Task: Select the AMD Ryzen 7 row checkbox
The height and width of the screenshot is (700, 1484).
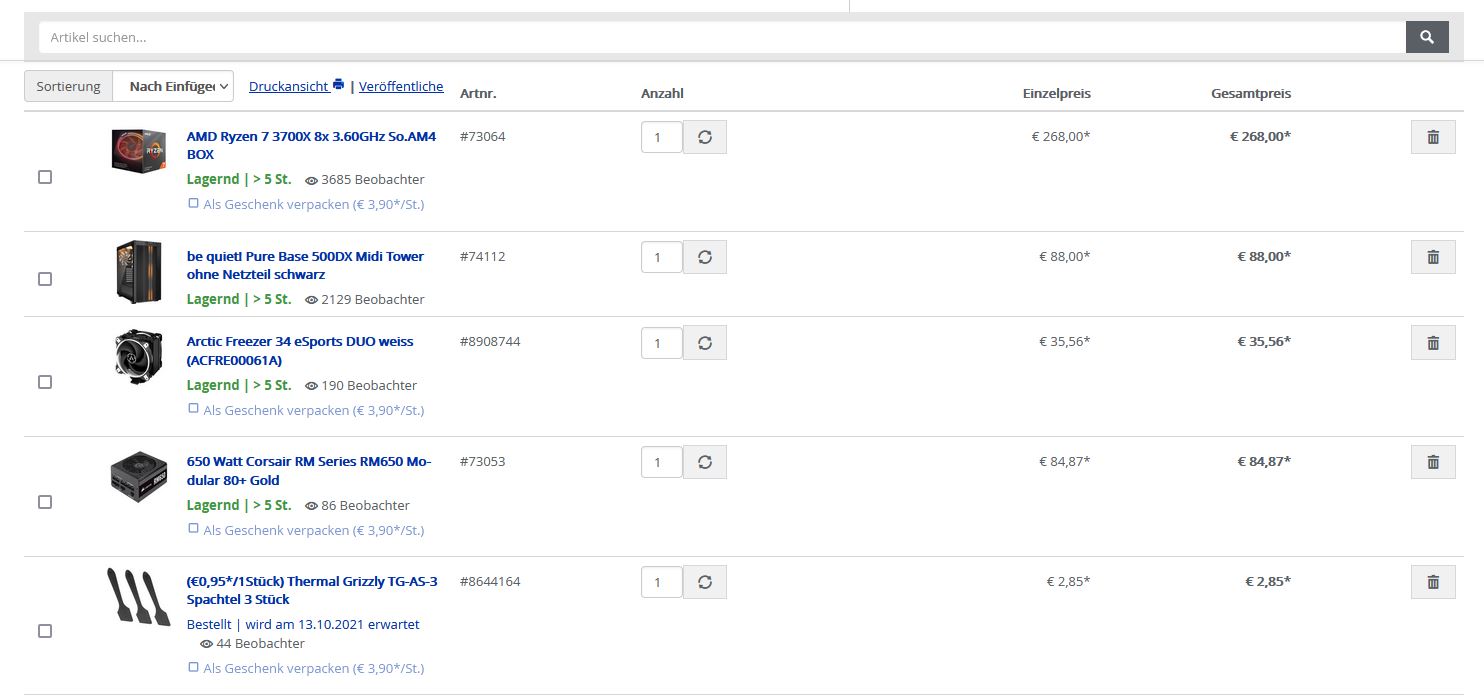Action: (x=45, y=177)
